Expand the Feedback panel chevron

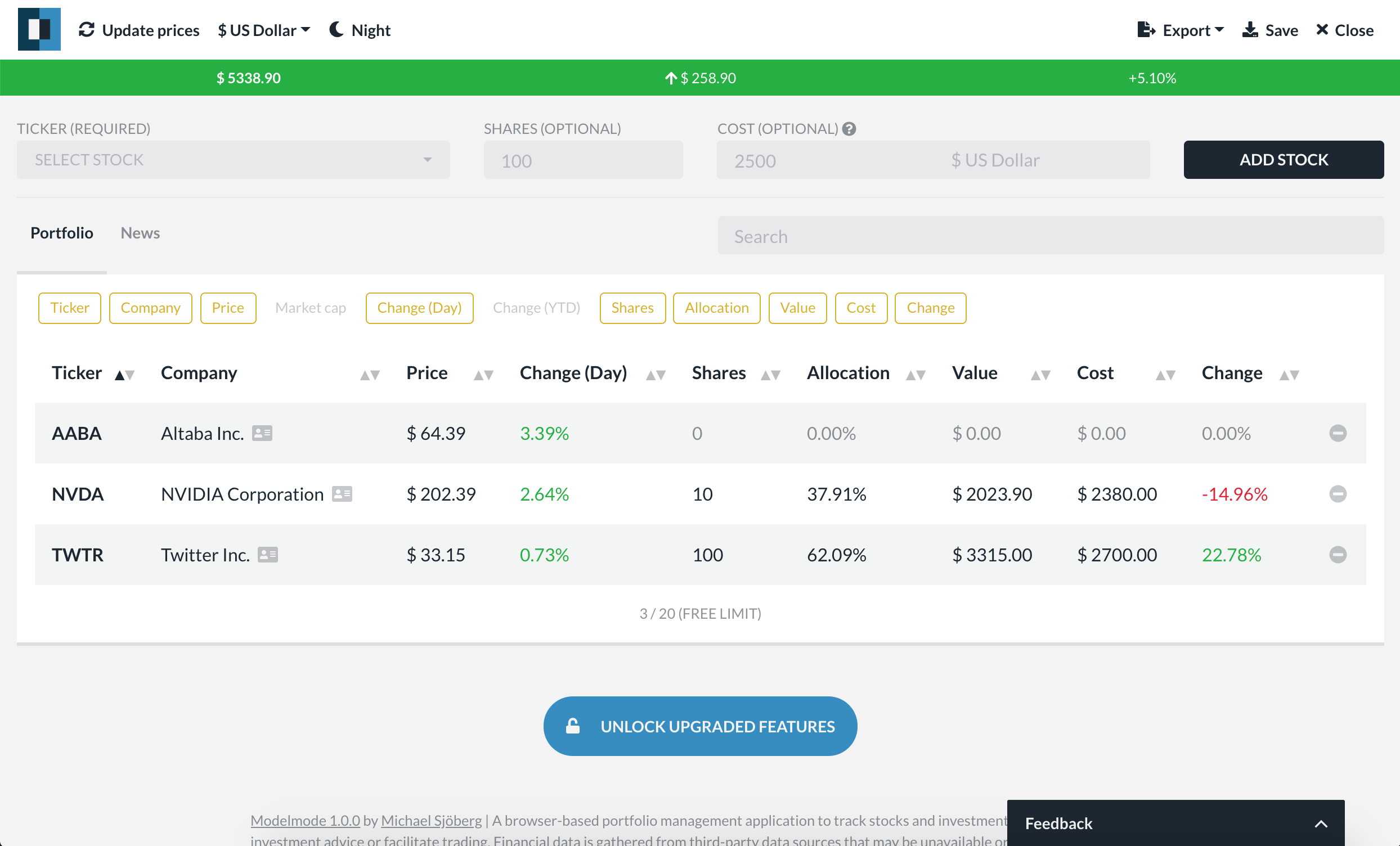(x=1321, y=823)
